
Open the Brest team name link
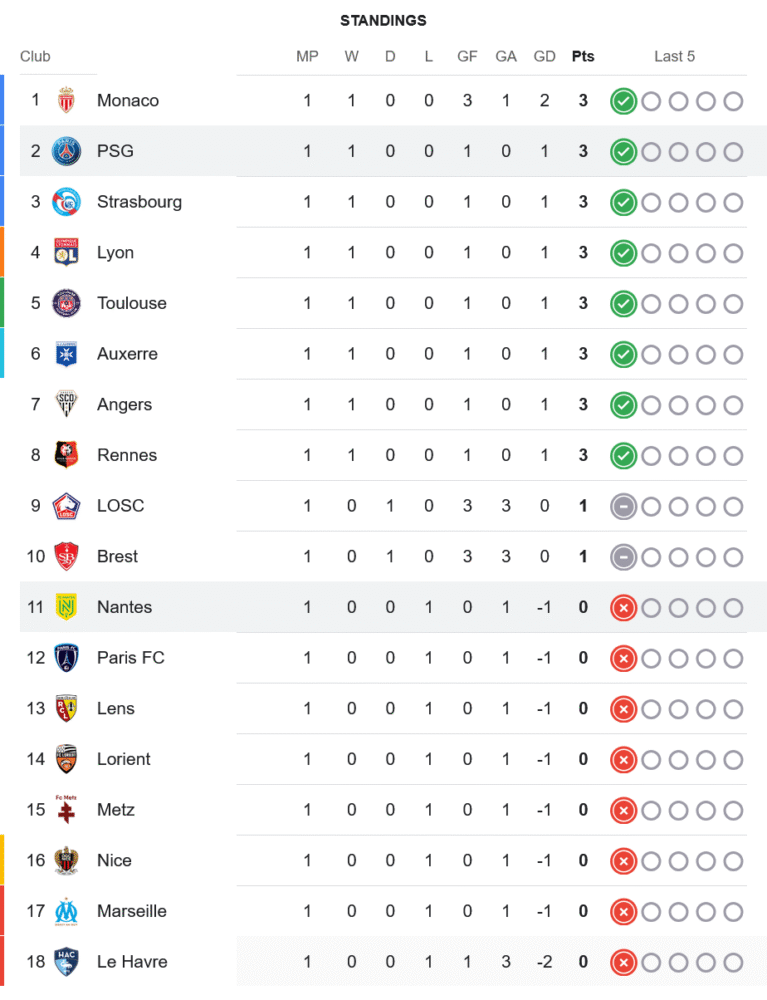[117, 556]
